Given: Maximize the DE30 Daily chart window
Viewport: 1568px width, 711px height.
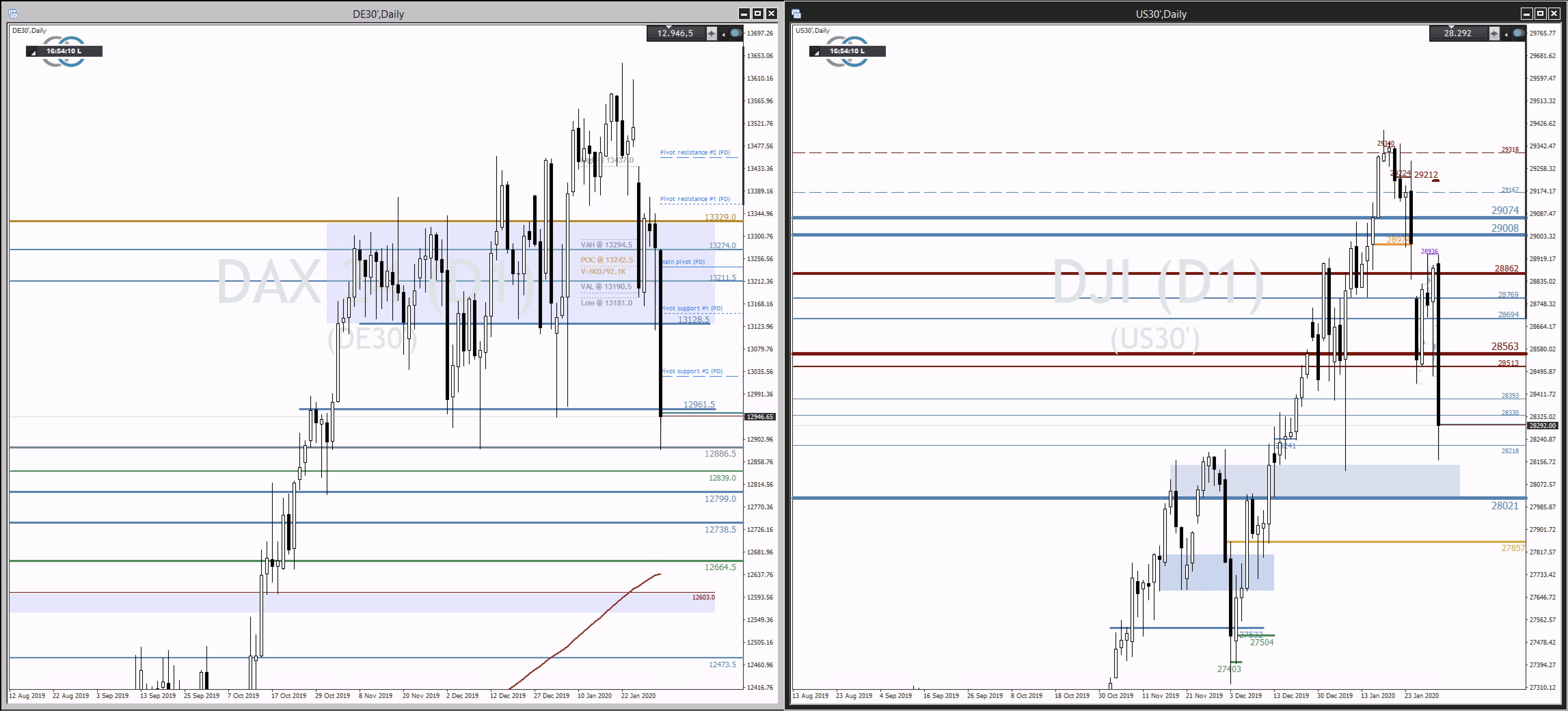Looking at the screenshot, I should click(758, 13).
